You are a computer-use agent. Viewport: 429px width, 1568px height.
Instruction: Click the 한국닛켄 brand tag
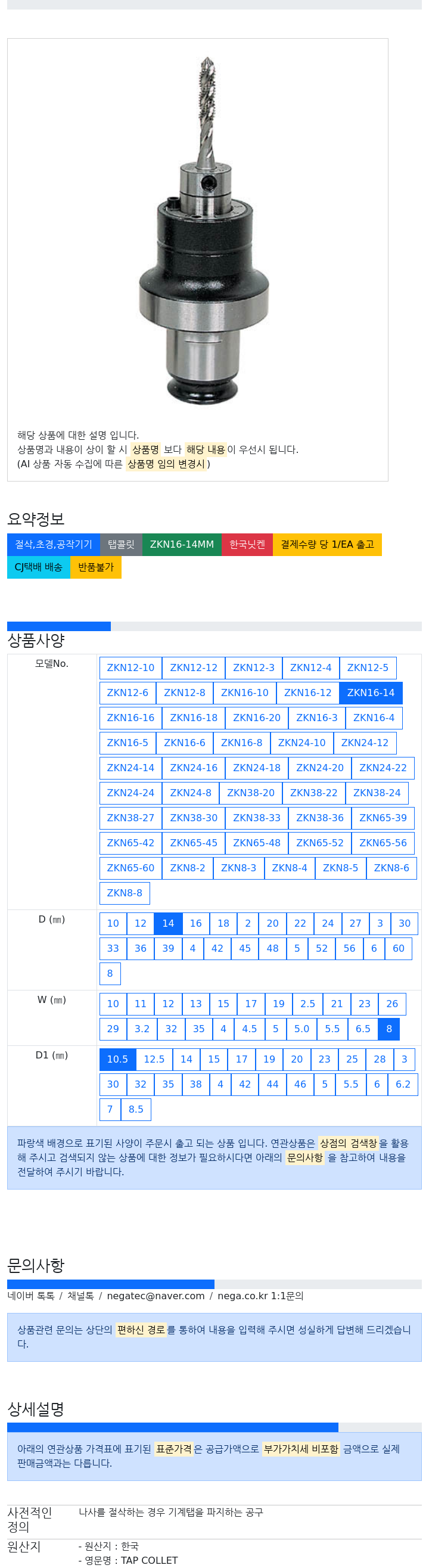247,544
